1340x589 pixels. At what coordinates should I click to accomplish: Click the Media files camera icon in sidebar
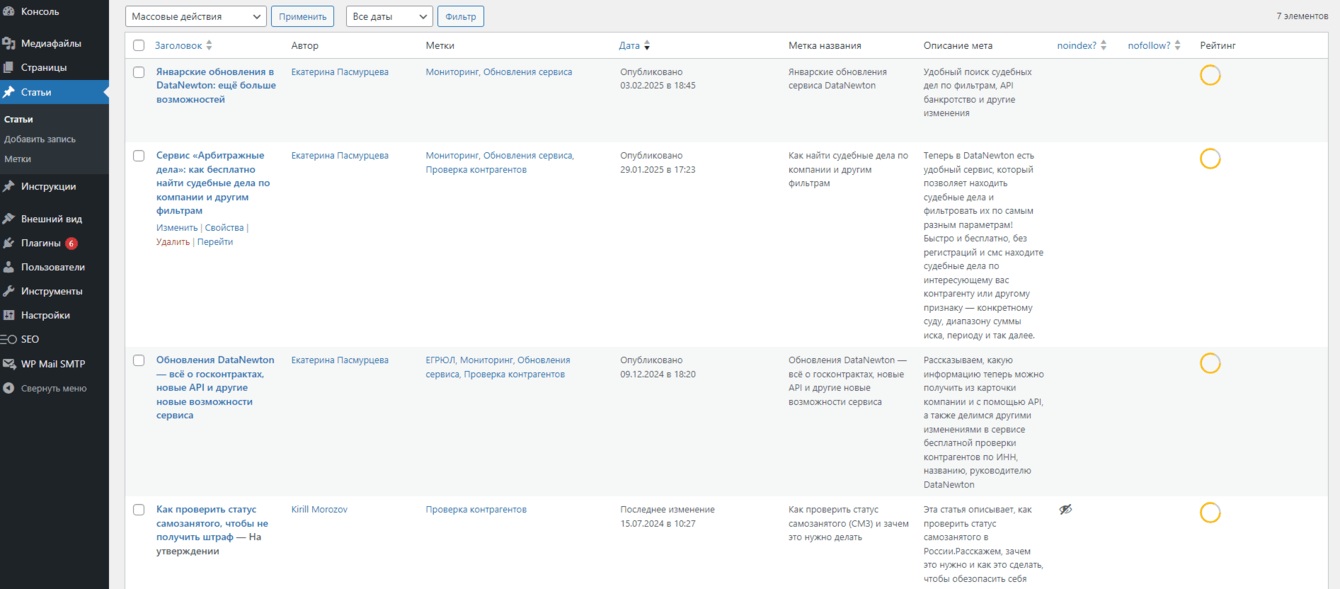(9, 43)
